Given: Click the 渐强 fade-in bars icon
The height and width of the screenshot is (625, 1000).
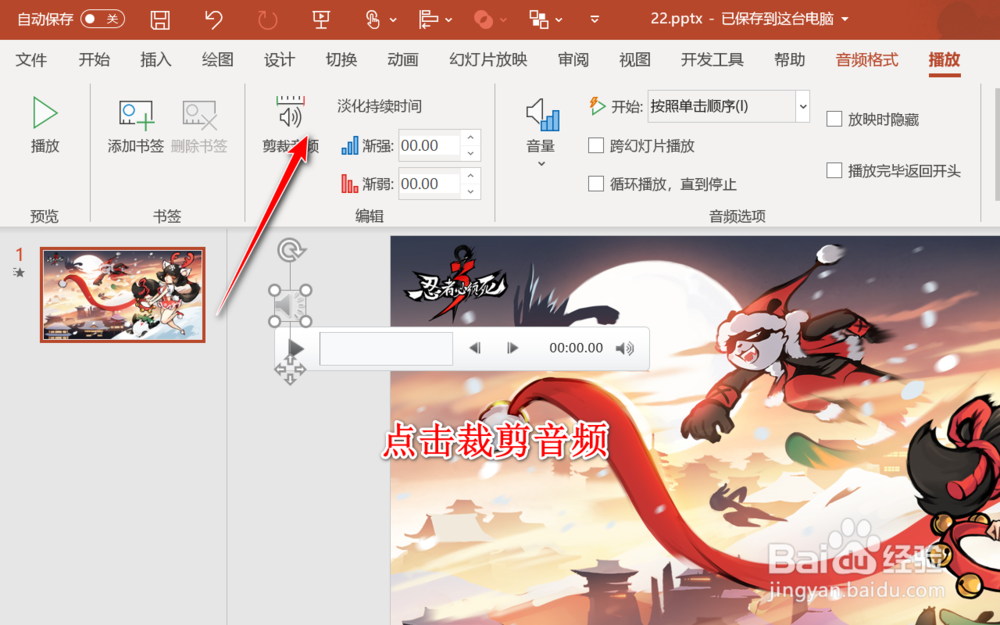Looking at the screenshot, I should [349, 145].
